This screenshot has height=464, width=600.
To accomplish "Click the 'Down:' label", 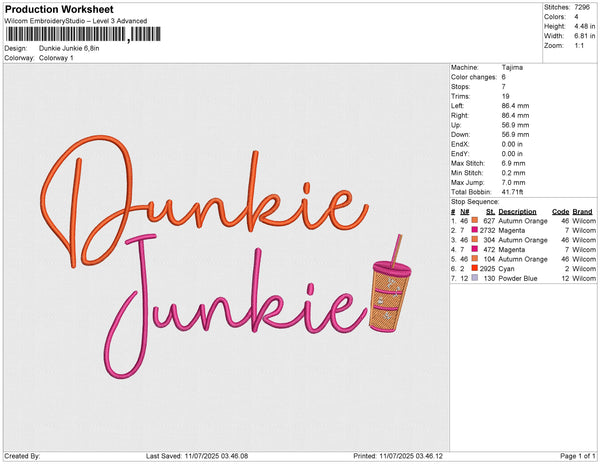I will pyautogui.click(x=460, y=135).
